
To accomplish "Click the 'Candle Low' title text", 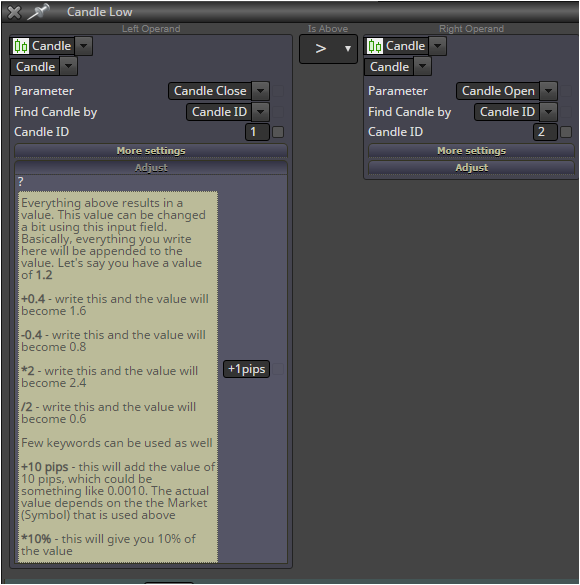I will click(x=100, y=12).
